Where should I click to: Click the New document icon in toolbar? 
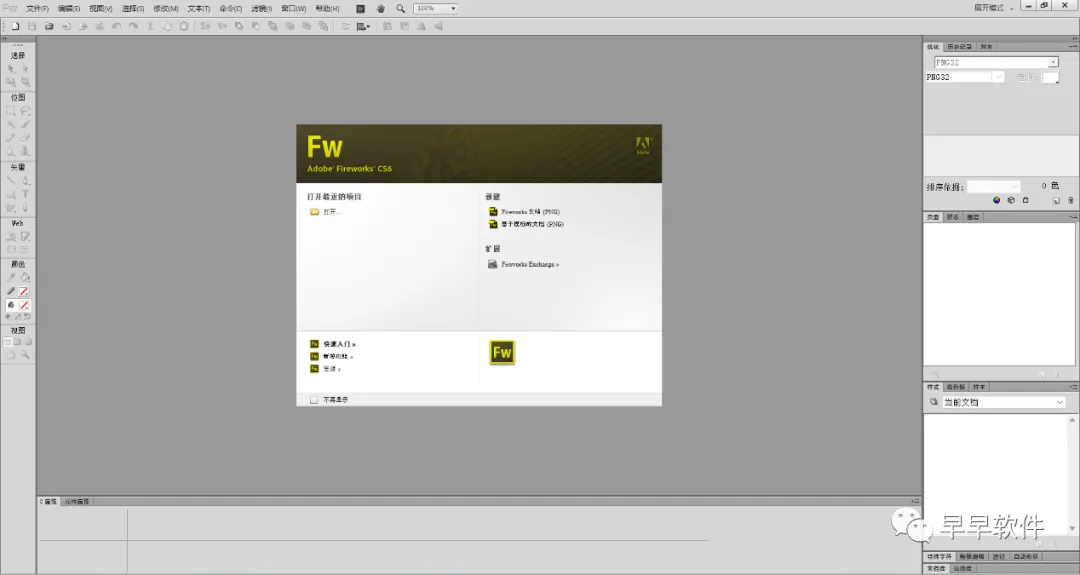point(15,26)
